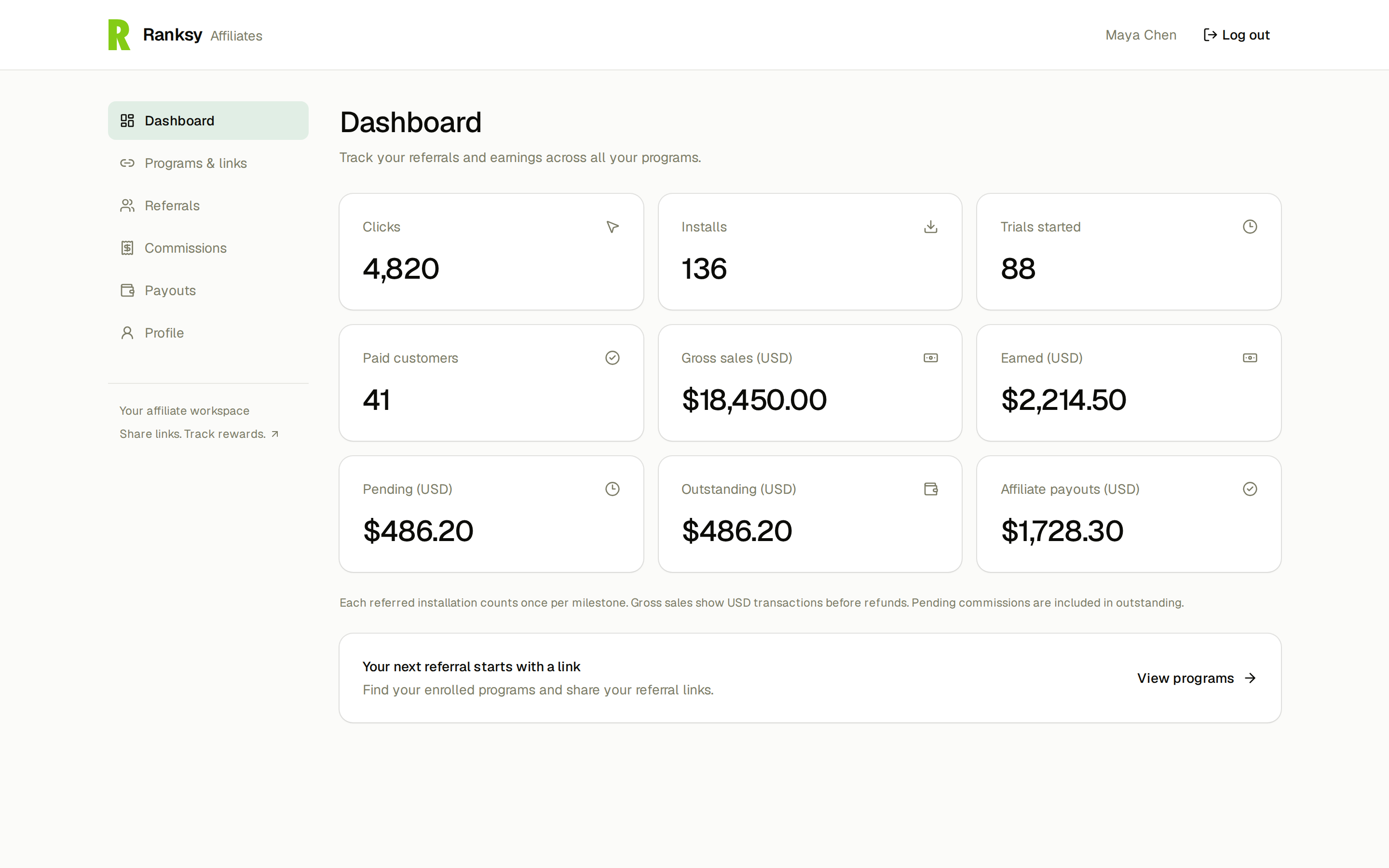This screenshot has height=868, width=1389.
Task: Click the banknote icon on Gross sales card
Action: pyautogui.click(x=931, y=358)
